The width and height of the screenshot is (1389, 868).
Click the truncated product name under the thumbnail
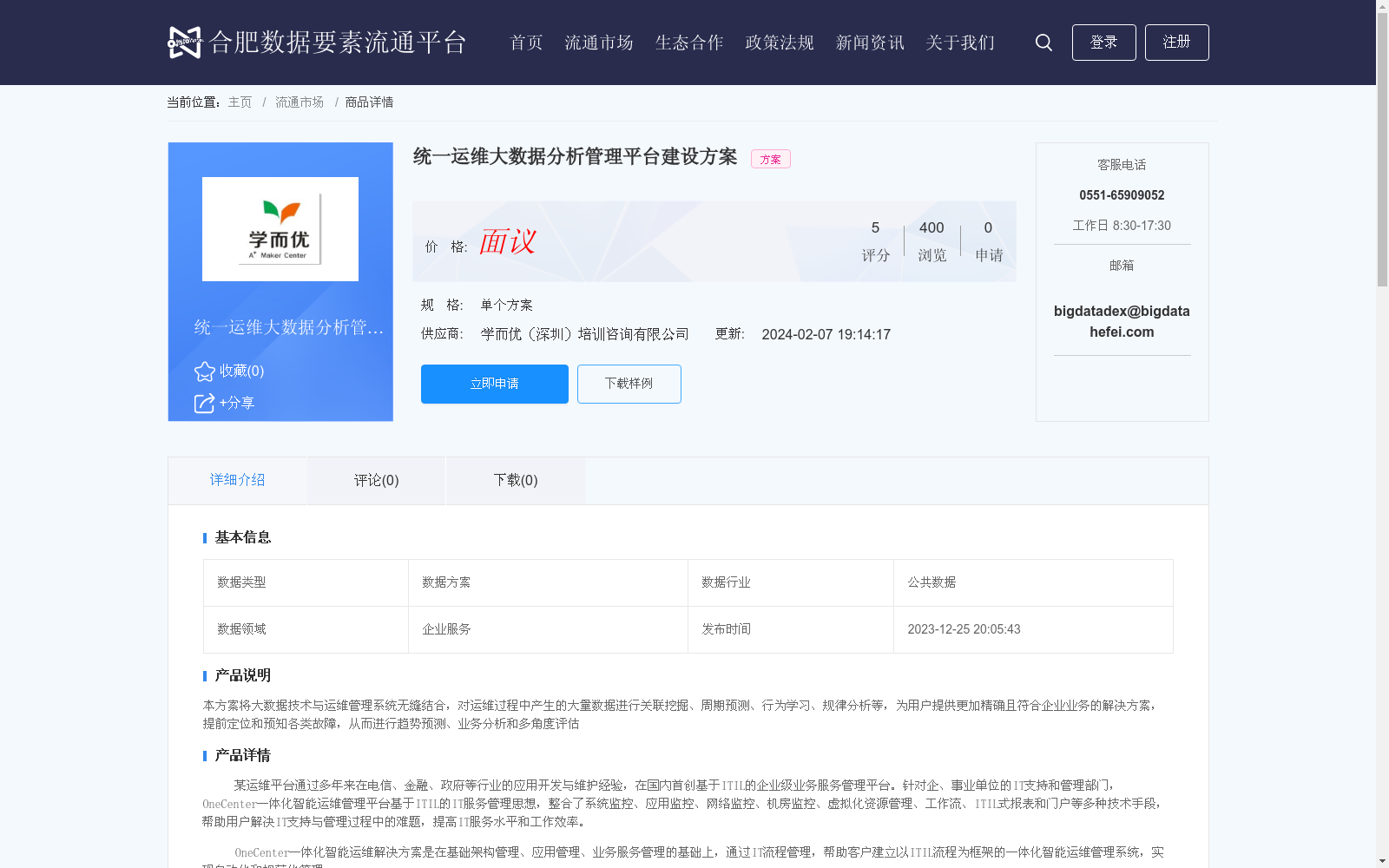(289, 327)
